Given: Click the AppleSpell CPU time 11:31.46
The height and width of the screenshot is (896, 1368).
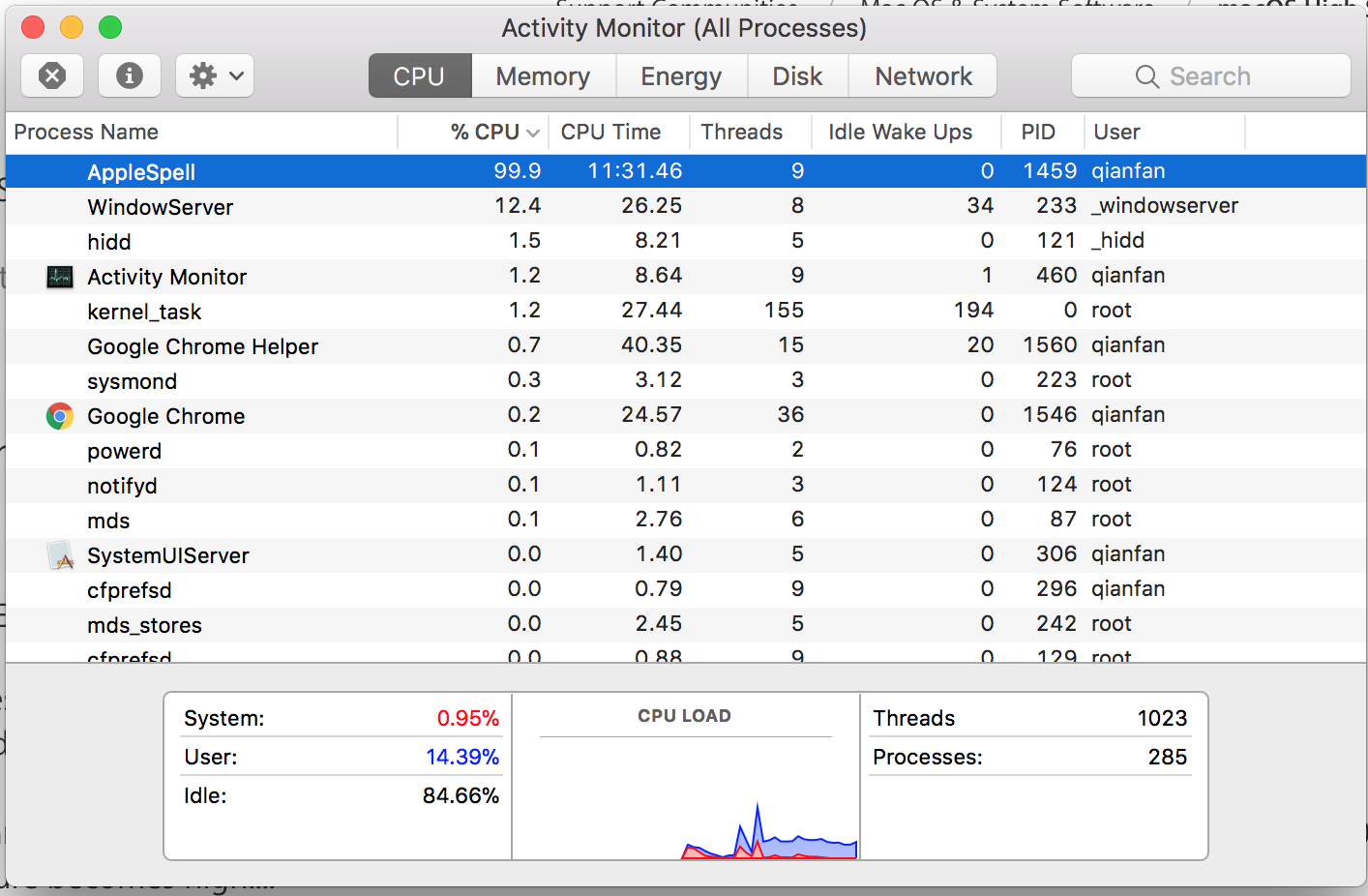Looking at the screenshot, I should pyautogui.click(x=635, y=171).
